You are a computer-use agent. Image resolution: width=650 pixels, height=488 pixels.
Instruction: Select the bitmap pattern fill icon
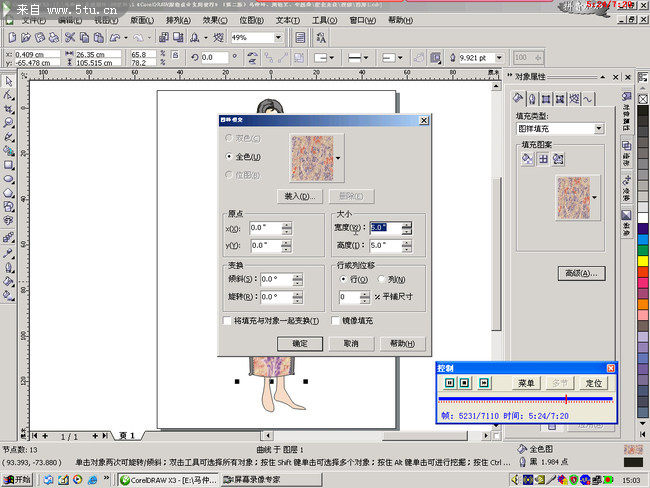pyautogui.click(x=559, y=159)
